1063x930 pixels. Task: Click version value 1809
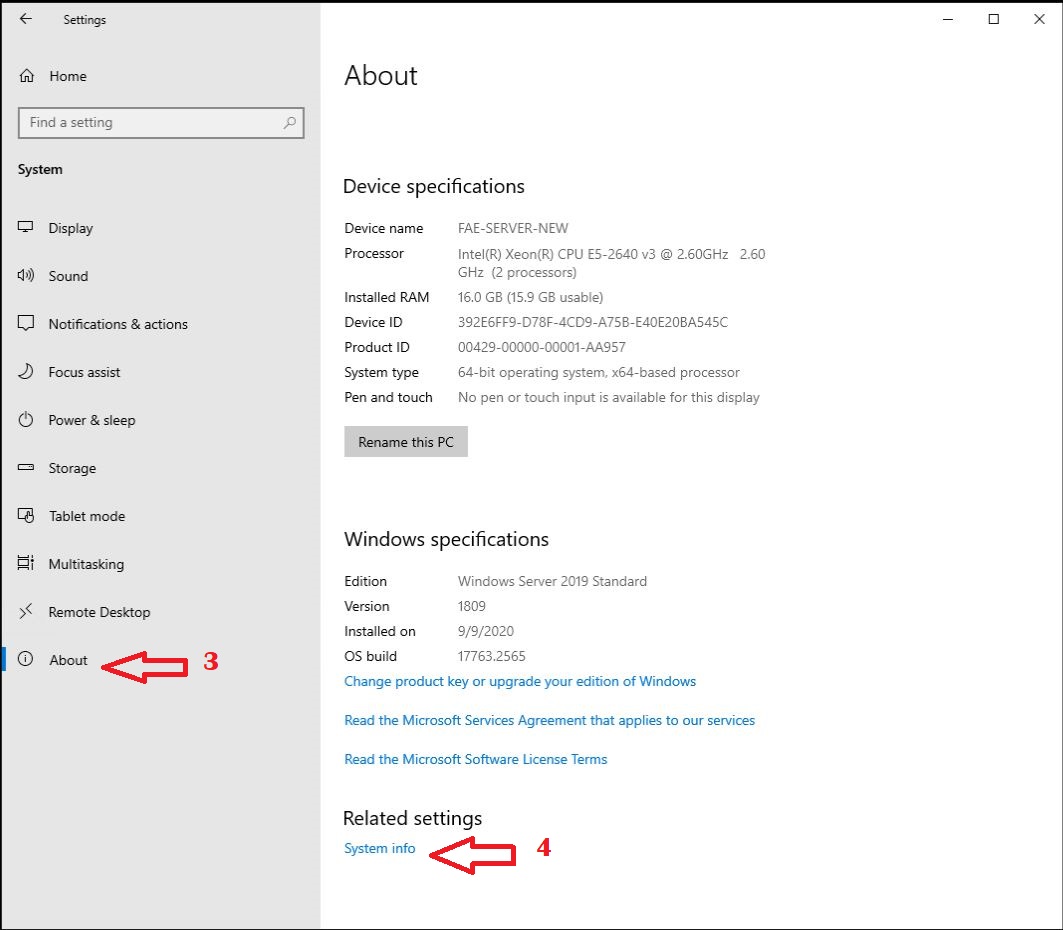tap(471, 607)
